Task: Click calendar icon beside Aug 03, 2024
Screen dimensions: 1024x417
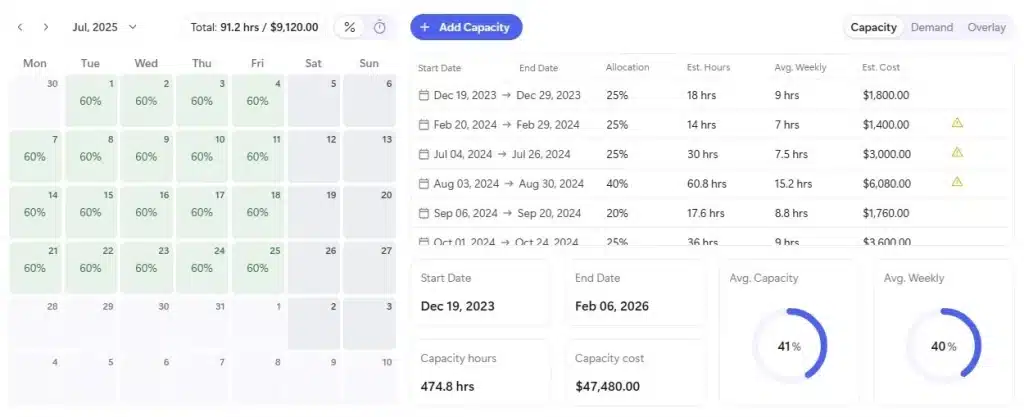Action: pyautogui.click(x=424, y=184)
